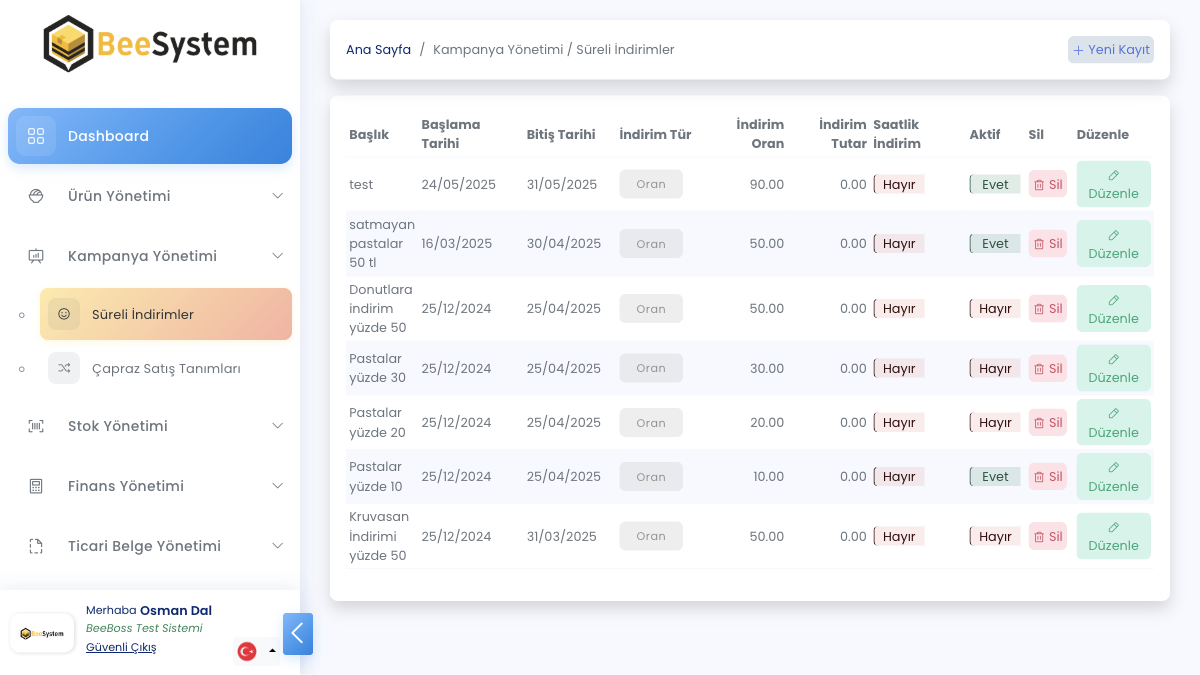Click the Süreli İndirimler smiley icon
1200x675 pixels.
point(64,314)
